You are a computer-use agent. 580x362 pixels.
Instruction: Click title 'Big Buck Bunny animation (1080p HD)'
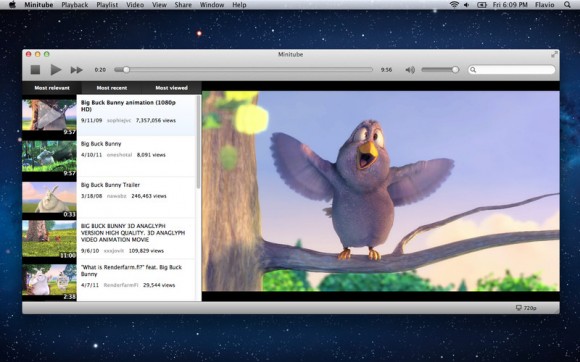pyautogui.click(x=128, y=106)
